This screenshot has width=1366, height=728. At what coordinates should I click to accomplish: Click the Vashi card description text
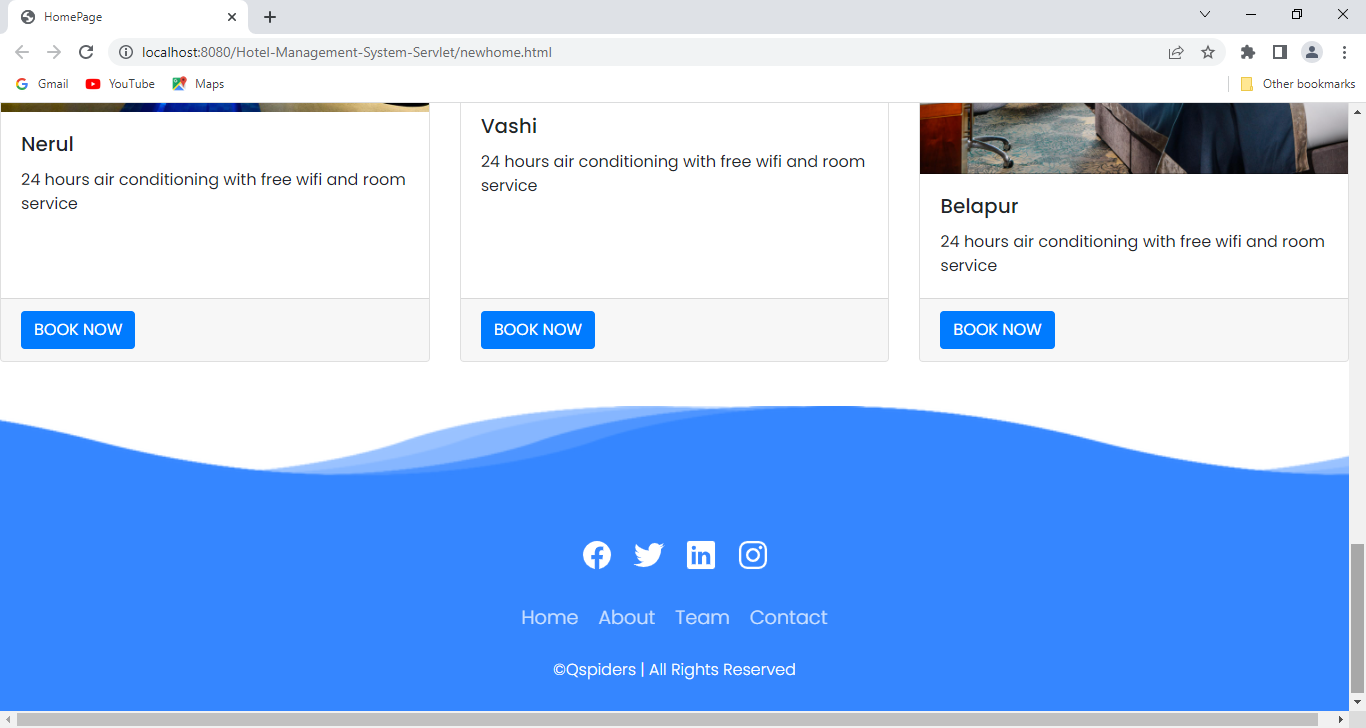click(673, 173)
